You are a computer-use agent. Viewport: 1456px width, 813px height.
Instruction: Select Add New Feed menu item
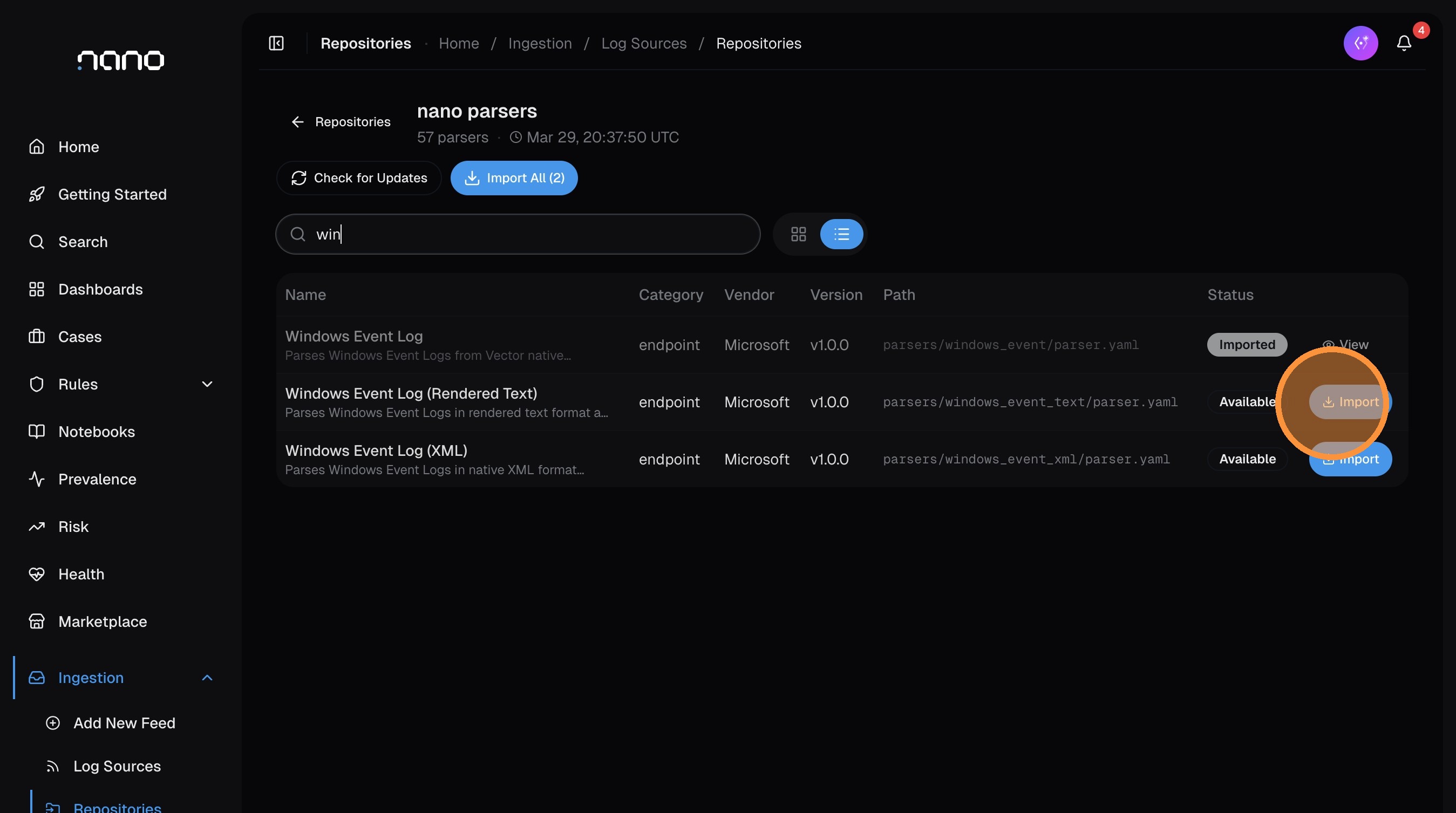[124, 723]
